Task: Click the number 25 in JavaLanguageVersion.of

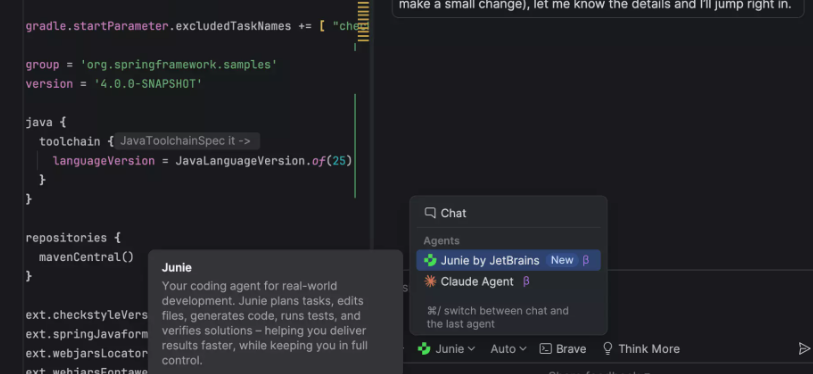Action: tap(339, 161)
